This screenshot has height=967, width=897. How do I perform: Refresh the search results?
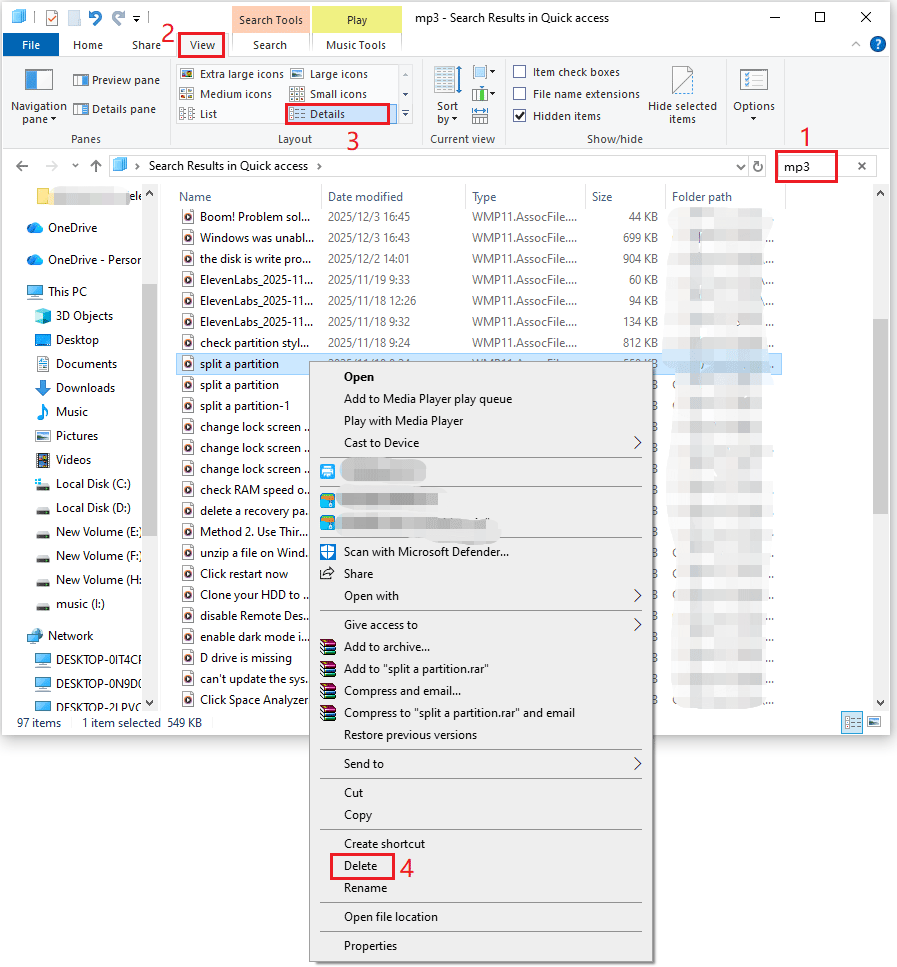click(x=758, y=167)
